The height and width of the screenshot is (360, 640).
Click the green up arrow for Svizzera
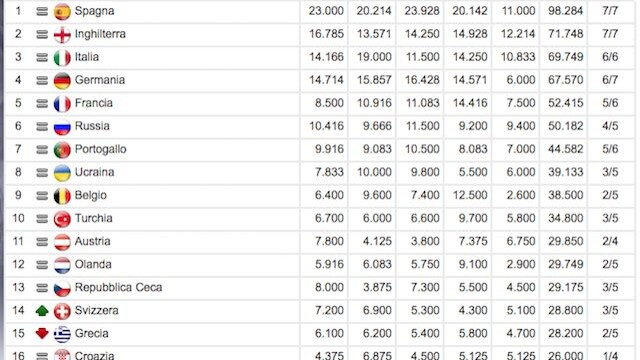point(42,311)
